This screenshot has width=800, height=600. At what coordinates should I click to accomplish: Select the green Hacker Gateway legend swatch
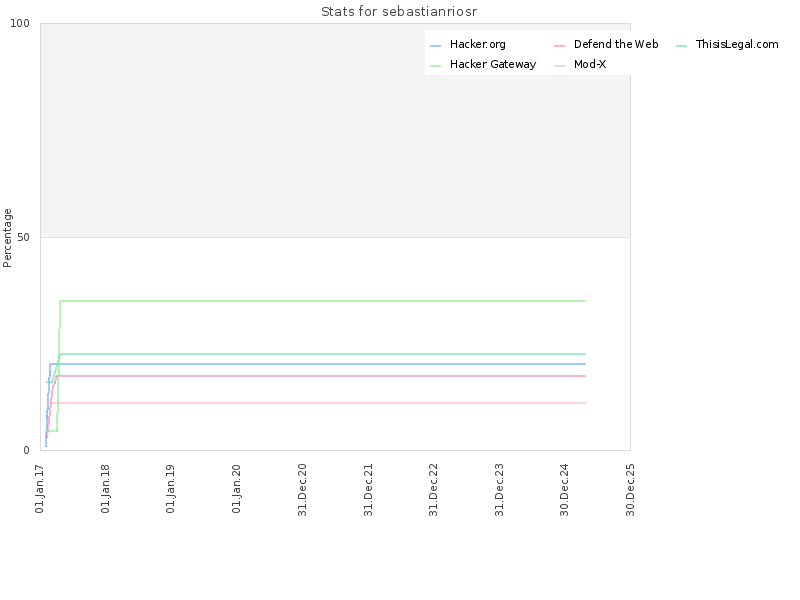(435, 66)
